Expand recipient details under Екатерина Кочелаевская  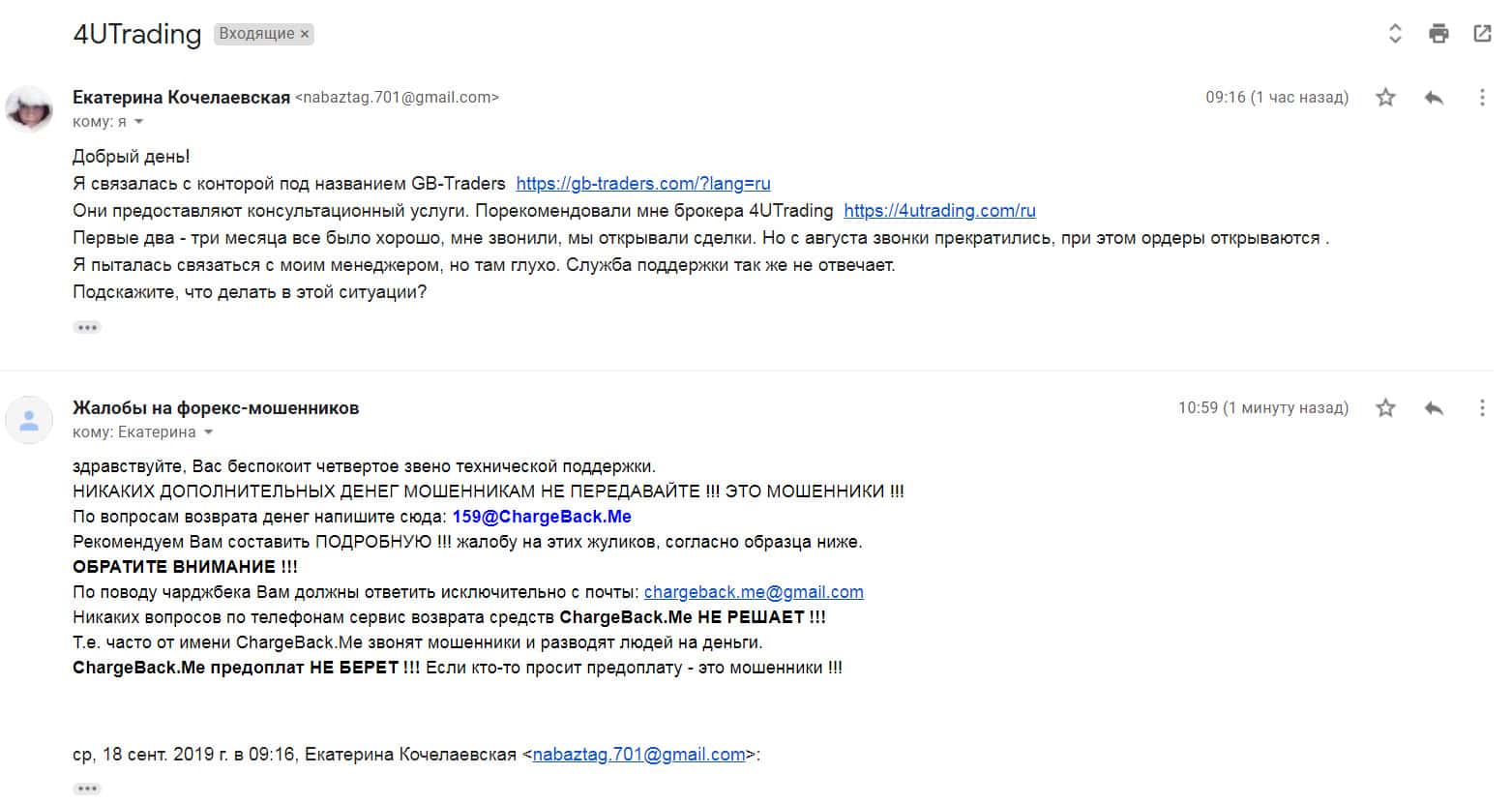click(x=138, y=122)
